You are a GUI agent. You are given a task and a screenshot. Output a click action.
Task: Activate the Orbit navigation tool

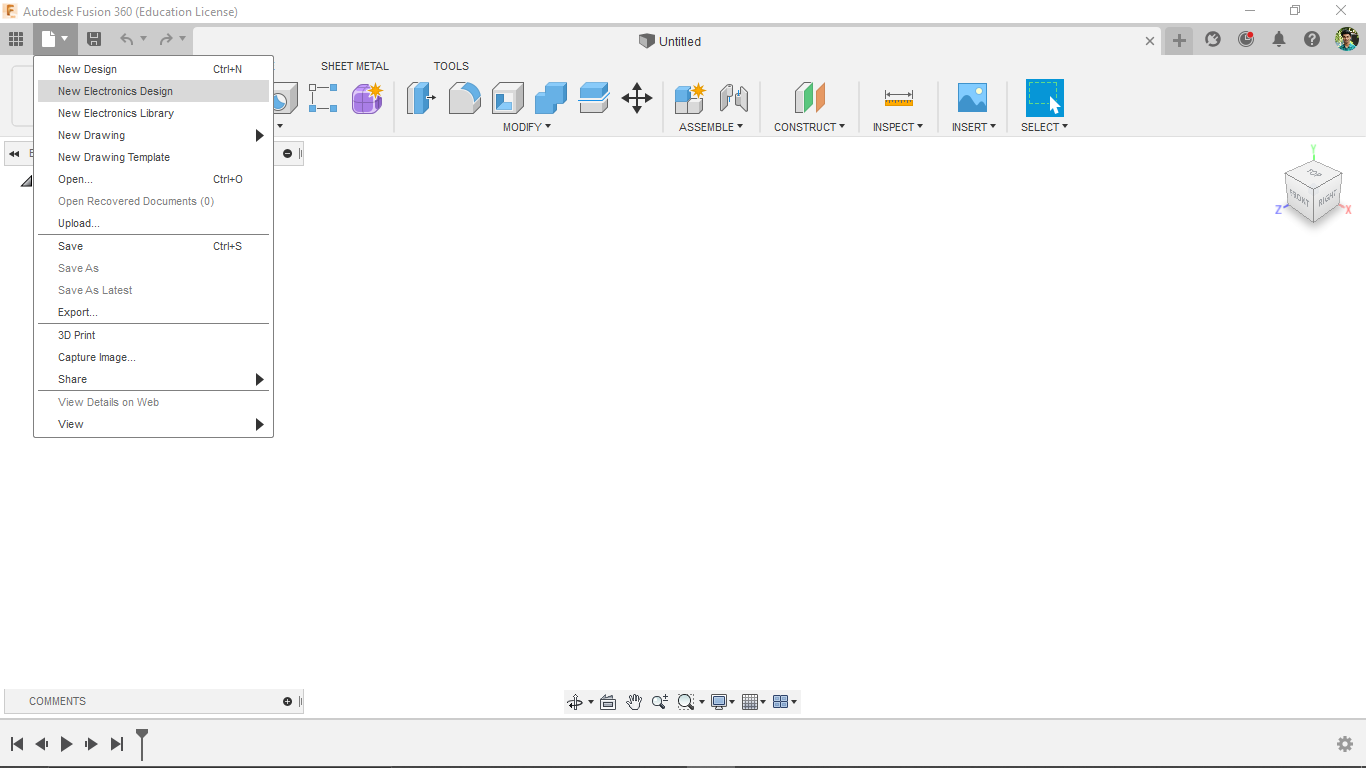click(575, 702)
